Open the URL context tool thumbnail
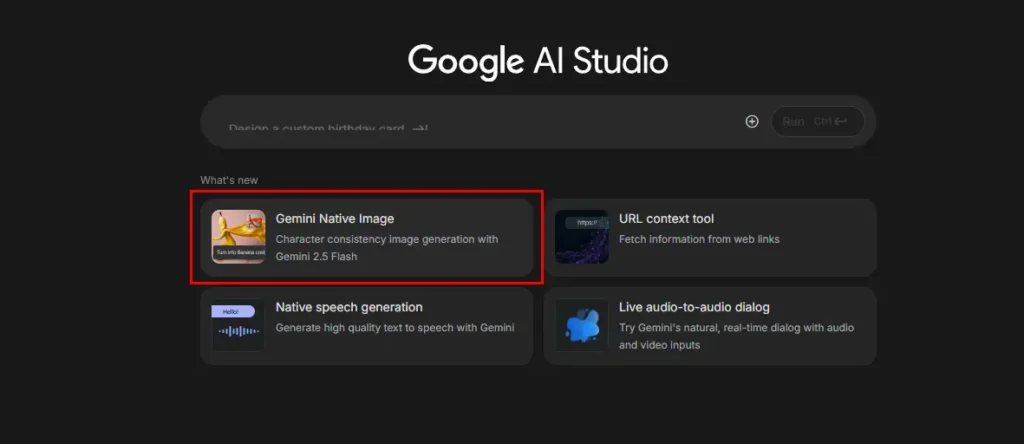This screenshot has height=444, width=1024. click(582, 236)
